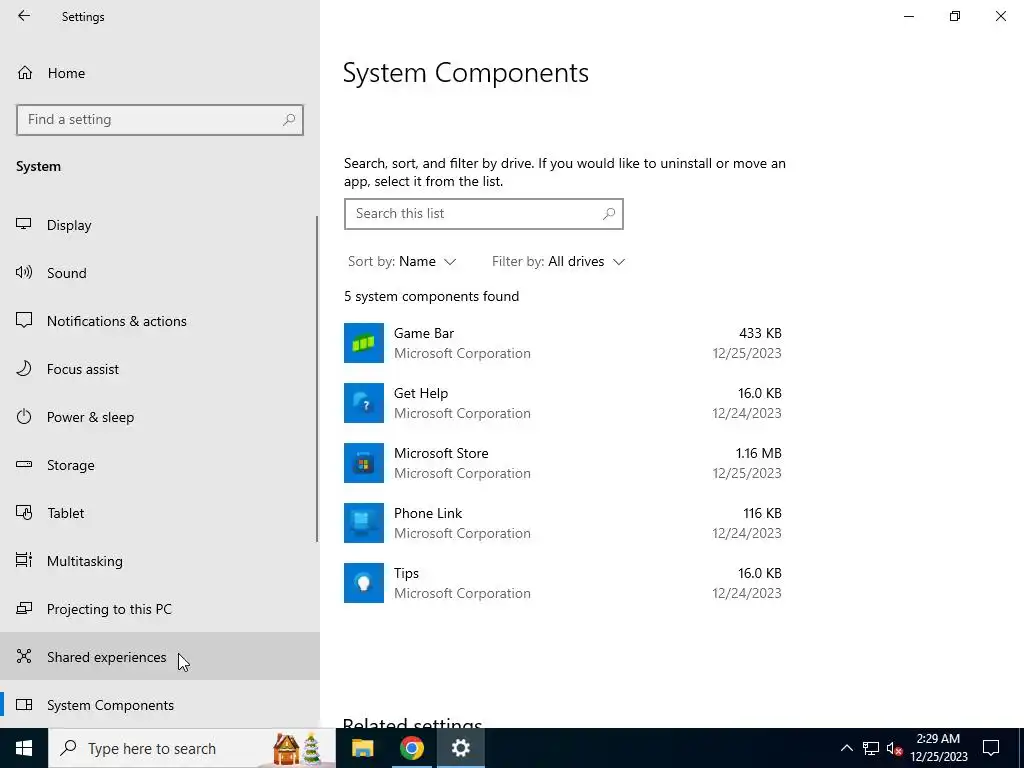Viewport: 1024px width, 768px height.
Task: Click the Settings gear taskbar icon
Action: [x=460, y=748]
